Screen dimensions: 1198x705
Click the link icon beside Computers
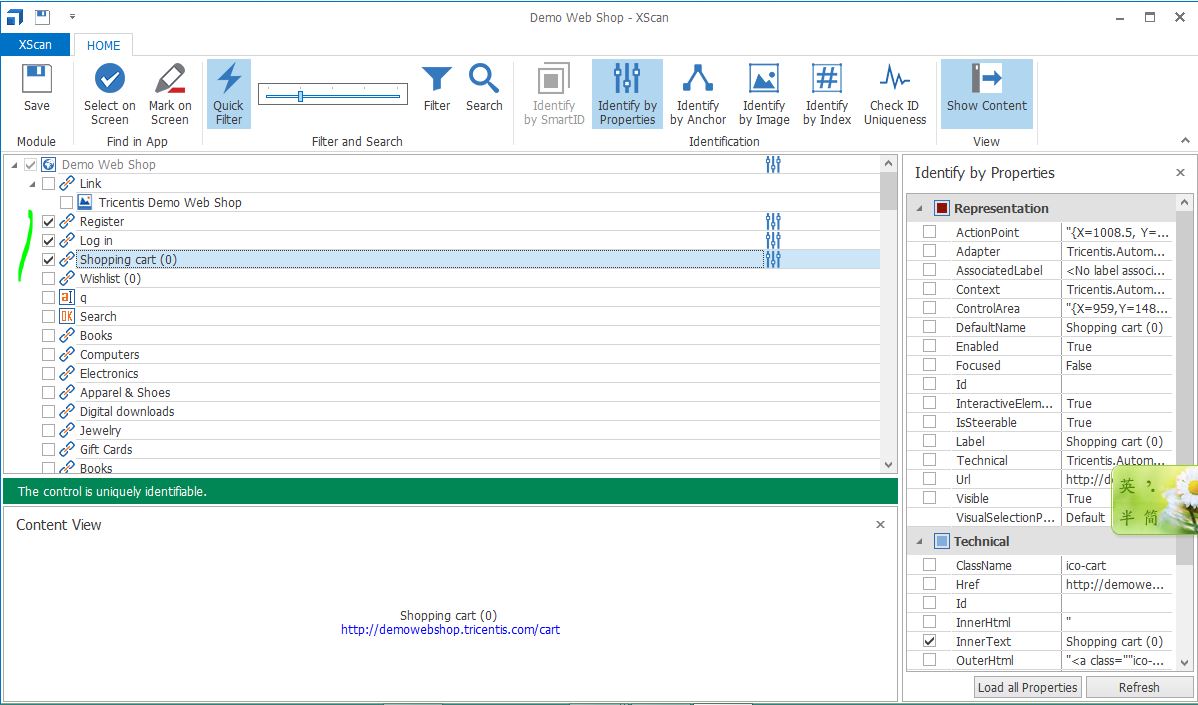point(67,354)
